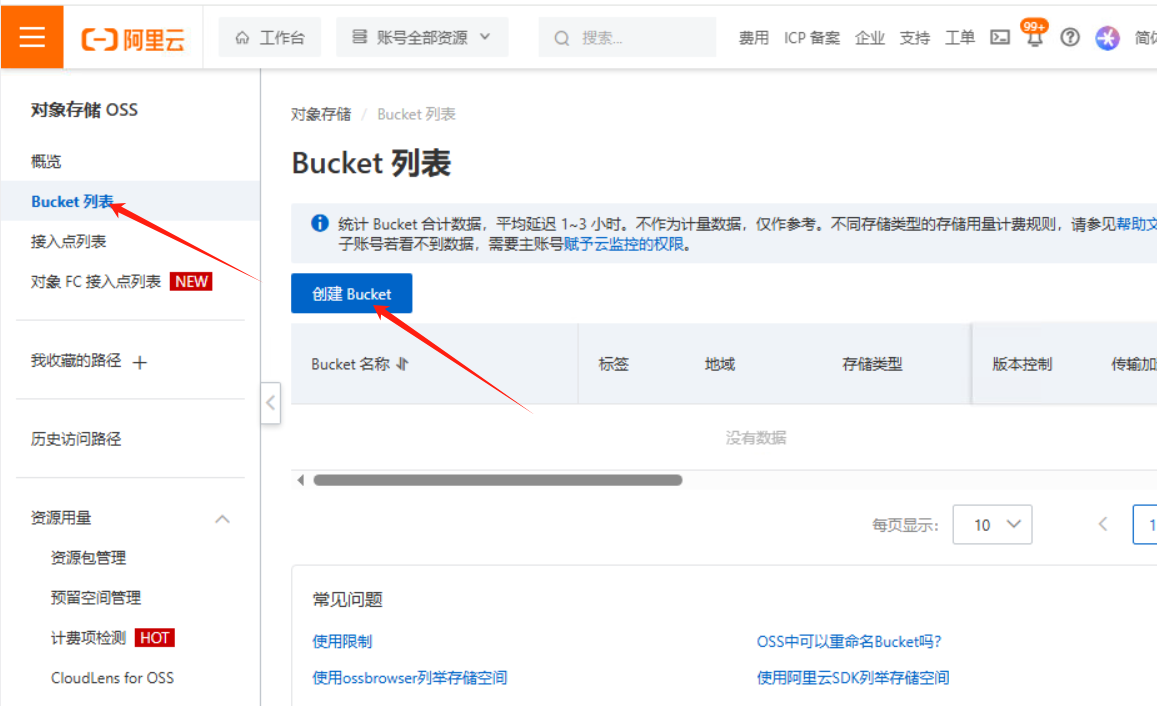This screenshot has width=1157, height=706.
Task: Open 历史访问路径 in sidebar
Action: 76,439
